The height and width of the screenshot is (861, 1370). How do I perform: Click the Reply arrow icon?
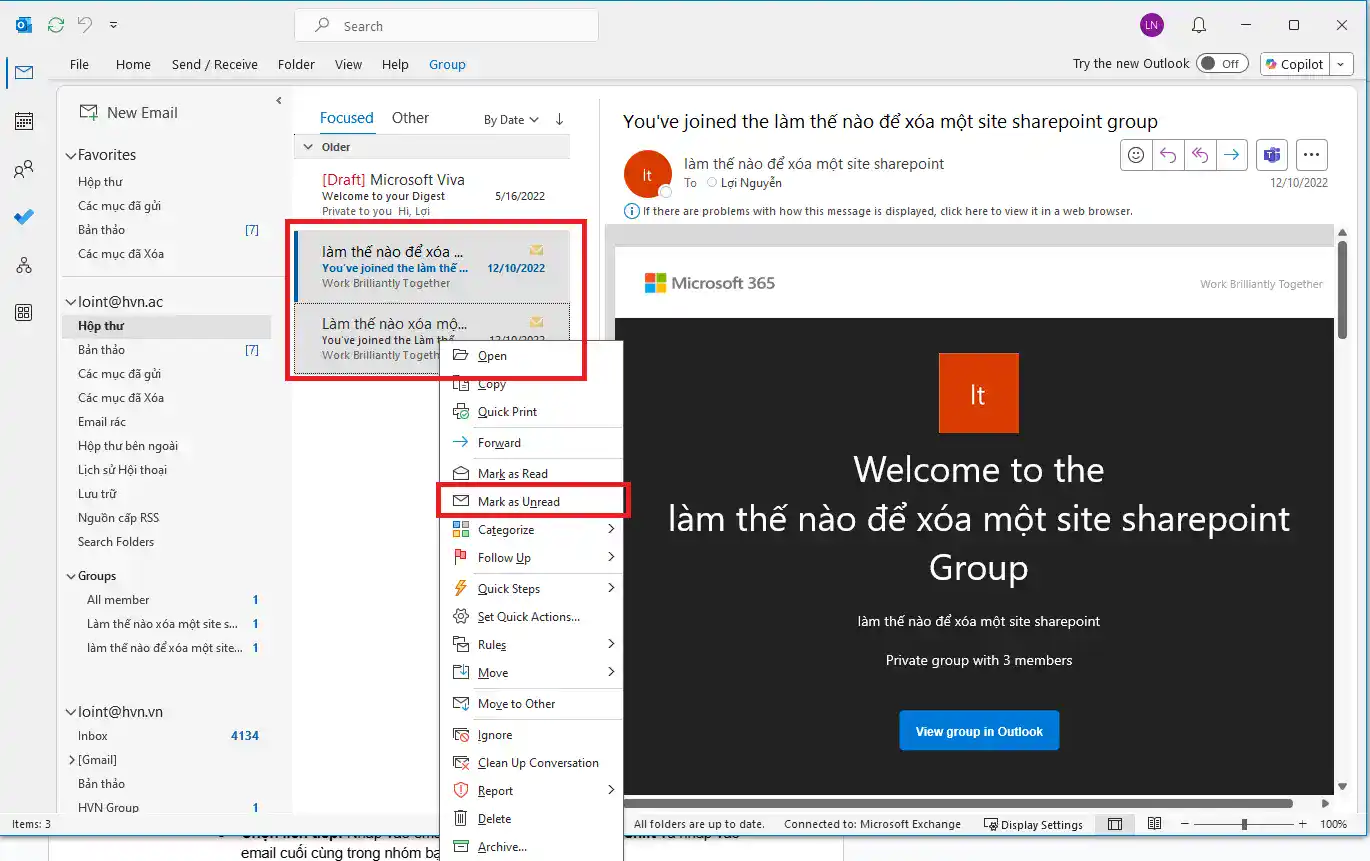coord(1166,155)
